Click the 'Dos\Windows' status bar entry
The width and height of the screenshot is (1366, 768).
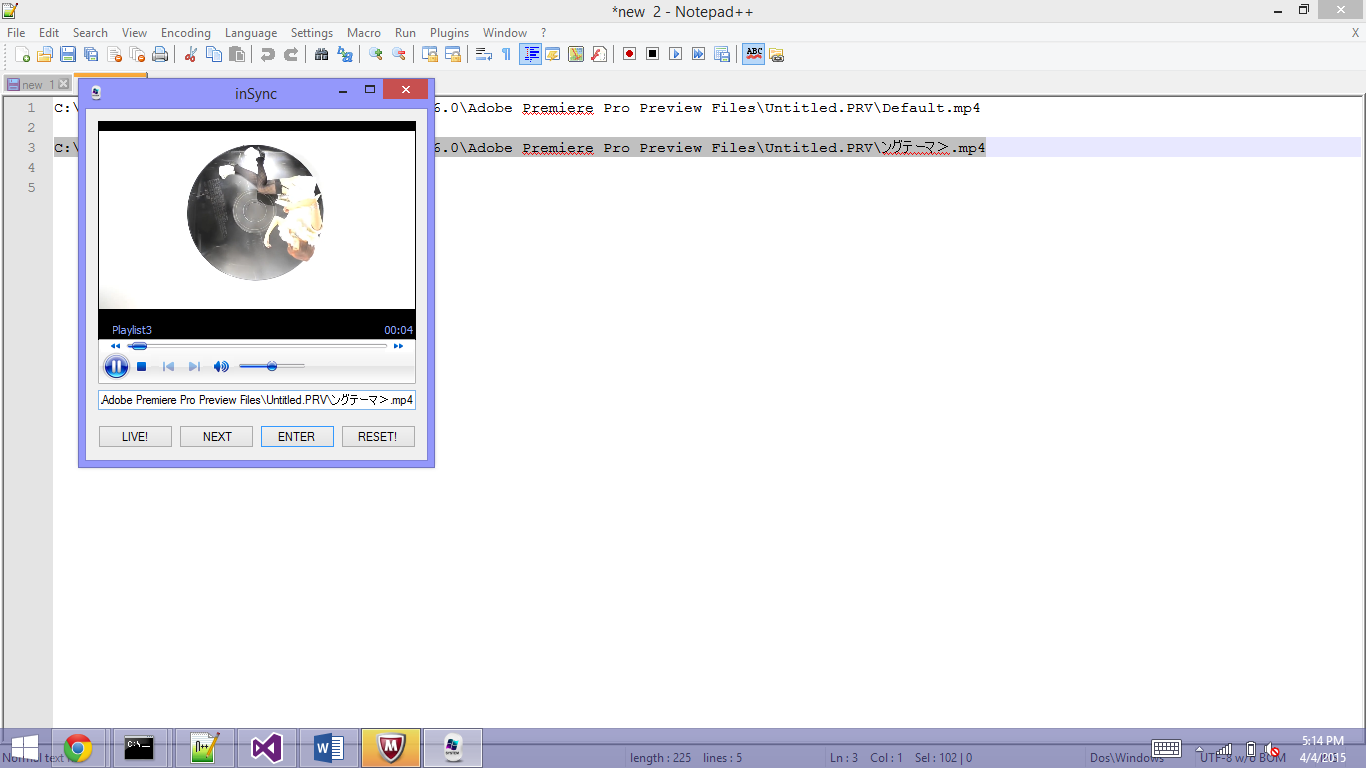(x=1126, y=758)
